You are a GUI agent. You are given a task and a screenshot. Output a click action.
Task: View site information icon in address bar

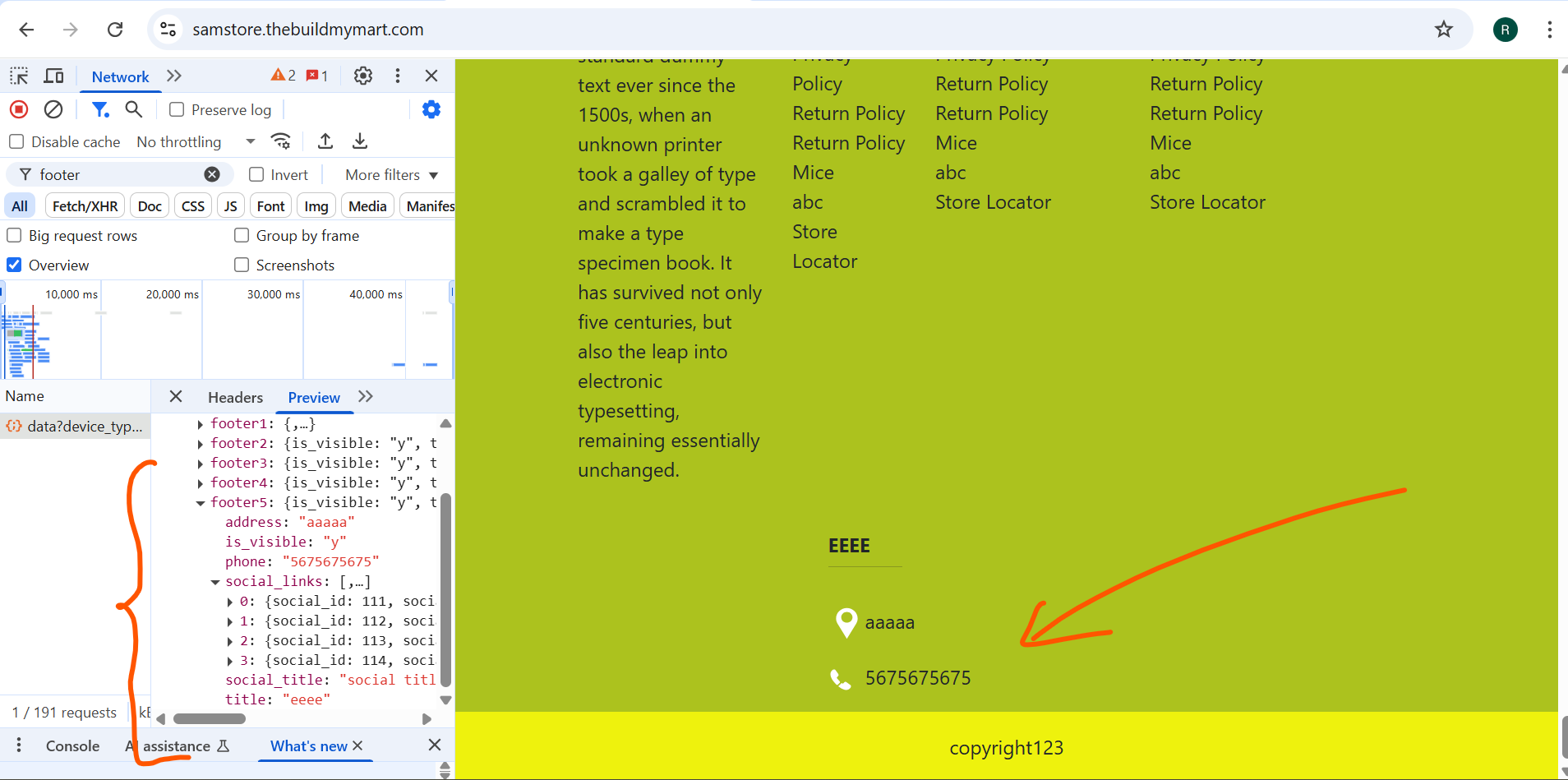click(168, 30)
